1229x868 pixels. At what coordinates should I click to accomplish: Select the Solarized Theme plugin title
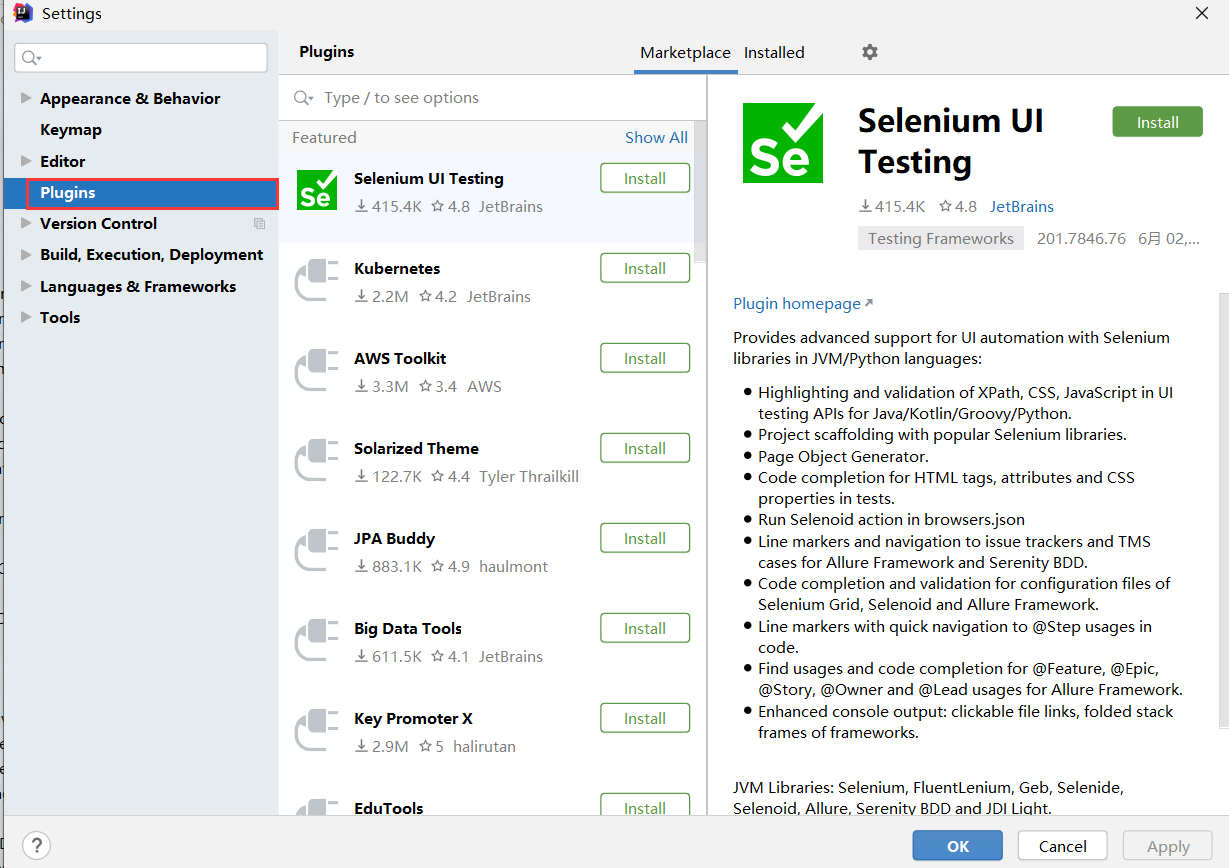tap(416, 448)
